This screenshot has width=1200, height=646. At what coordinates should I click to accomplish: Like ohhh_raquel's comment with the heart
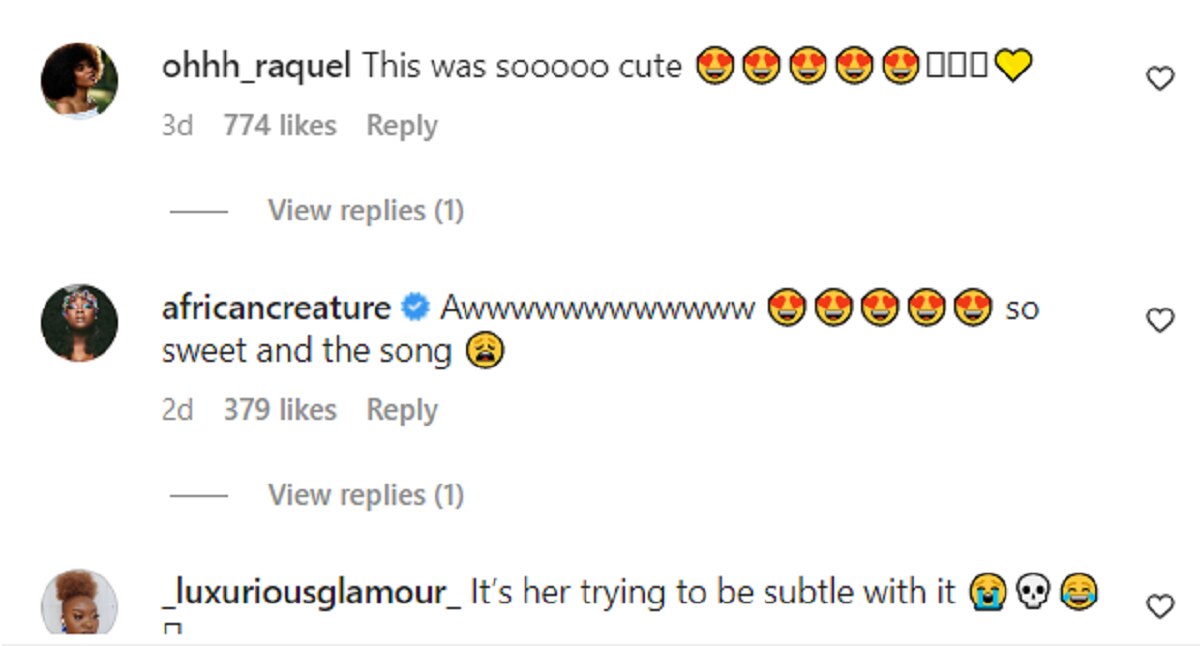click(x=1159, y=79)
